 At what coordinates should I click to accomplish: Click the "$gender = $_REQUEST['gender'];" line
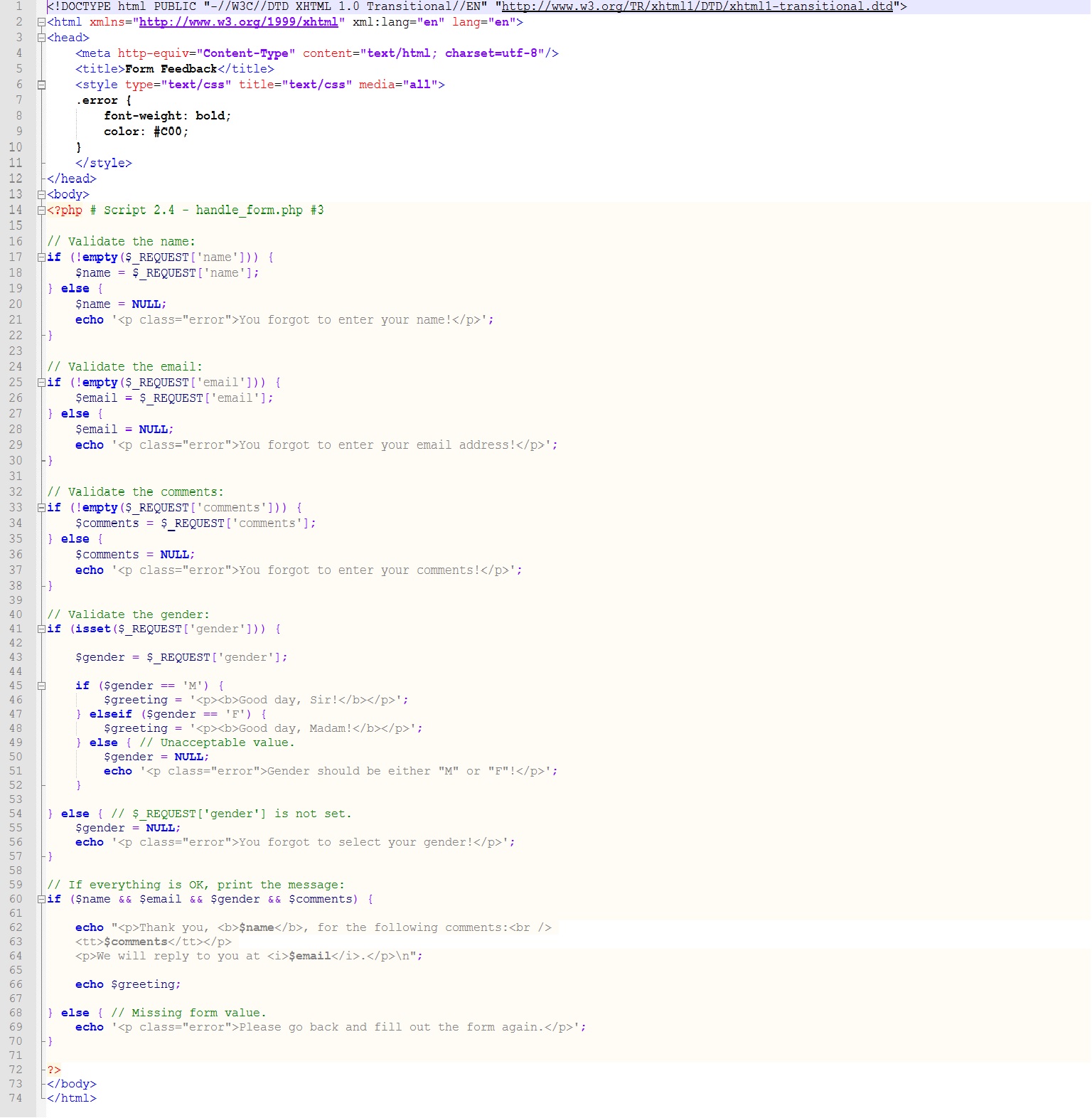(182, 657)
